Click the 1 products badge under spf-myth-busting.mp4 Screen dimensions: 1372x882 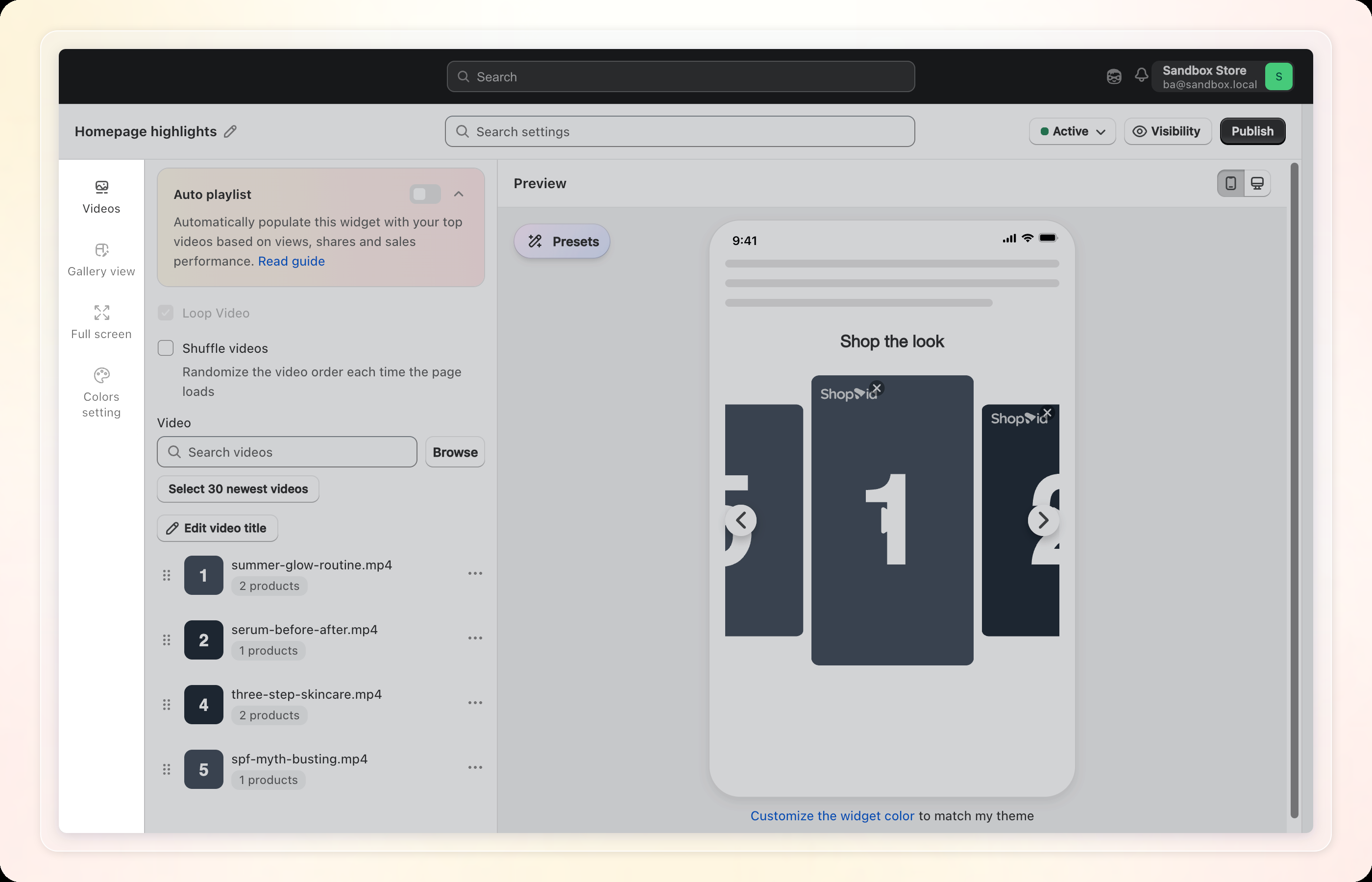click(269, 780)
